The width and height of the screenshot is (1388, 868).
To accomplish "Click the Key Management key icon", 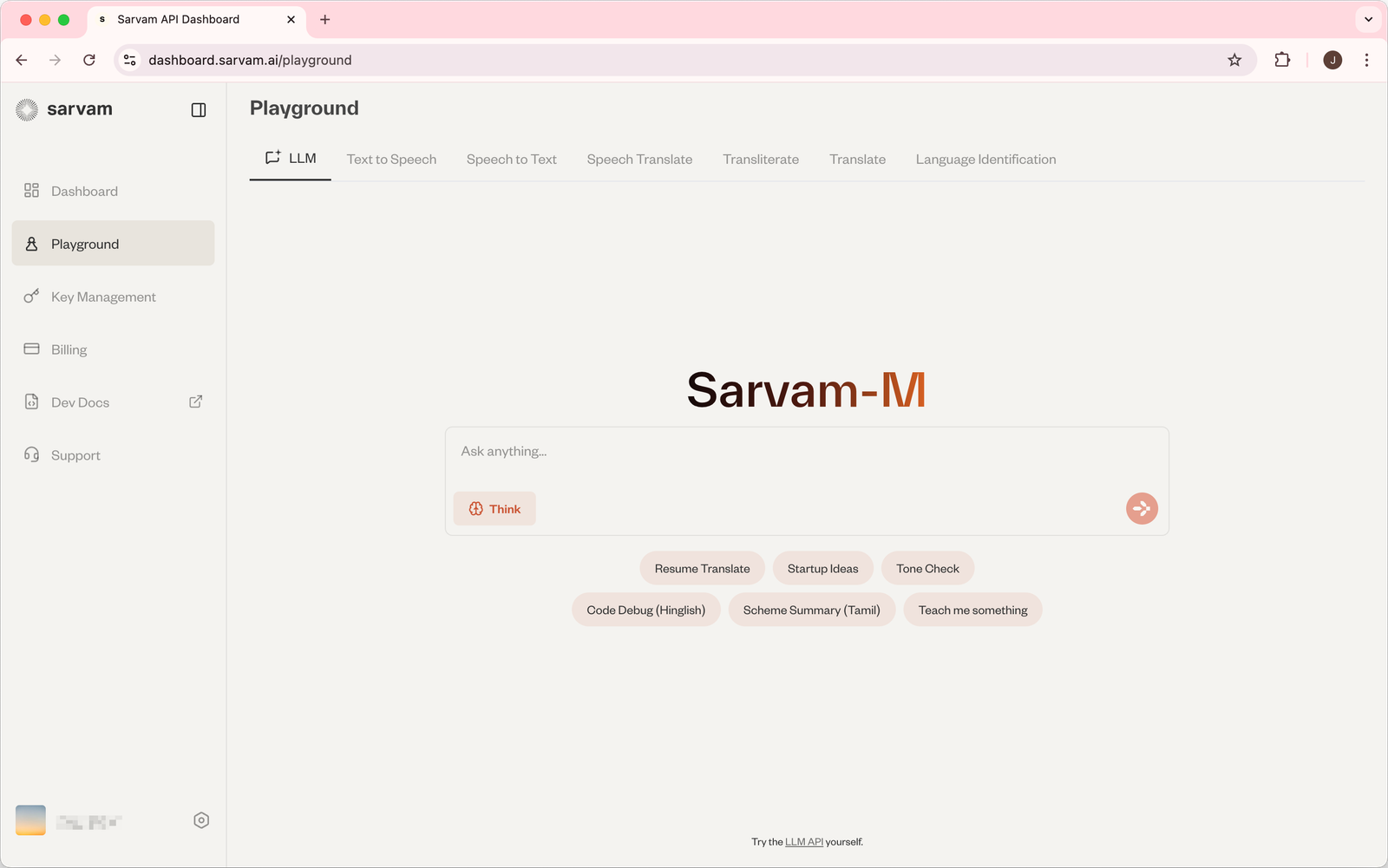I will click(31, 297).
